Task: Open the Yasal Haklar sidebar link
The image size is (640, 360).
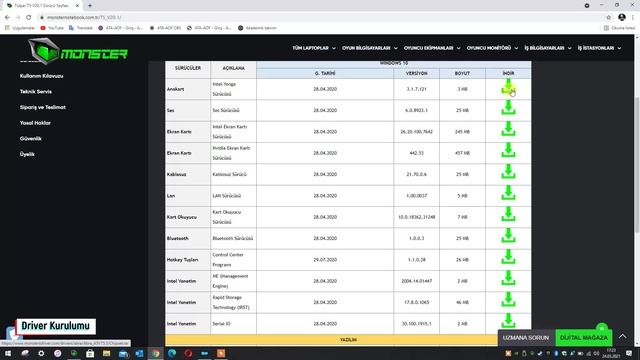Action: [35, 123]
